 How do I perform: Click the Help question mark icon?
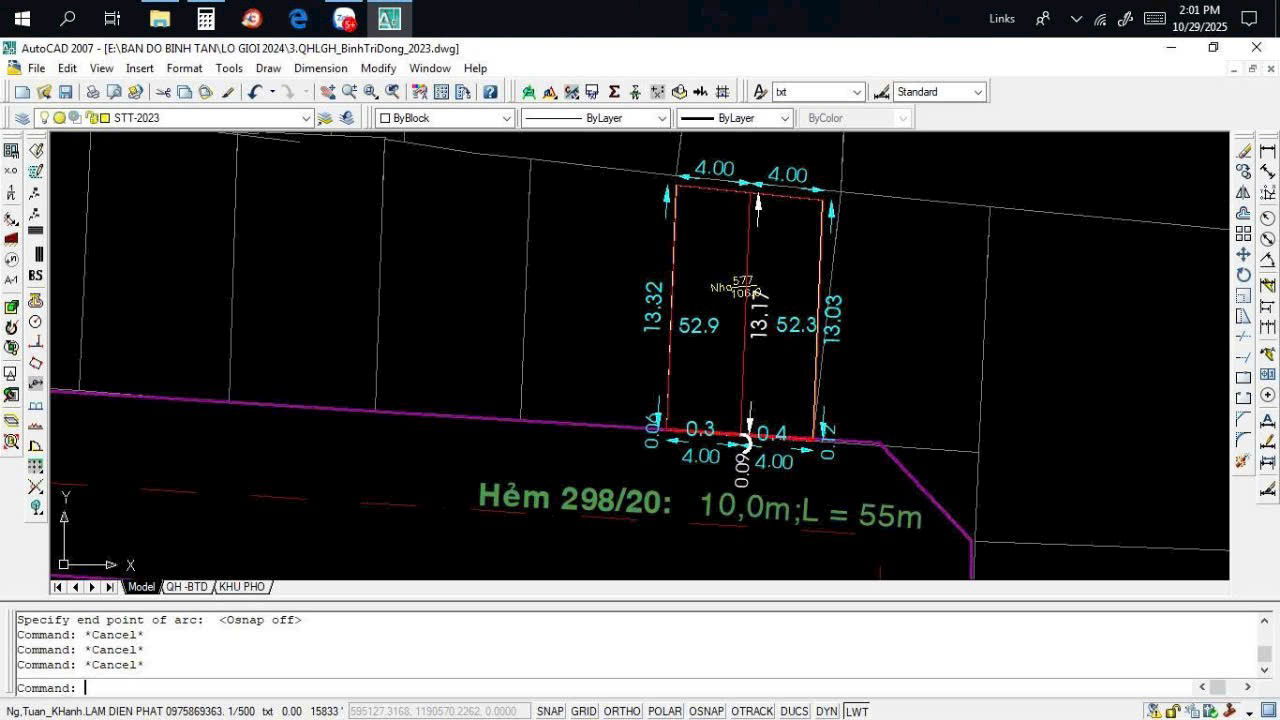coord(490,92)
